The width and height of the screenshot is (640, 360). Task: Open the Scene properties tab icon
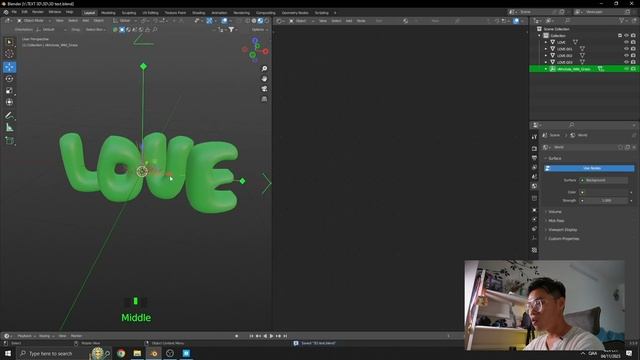(534, 177)
